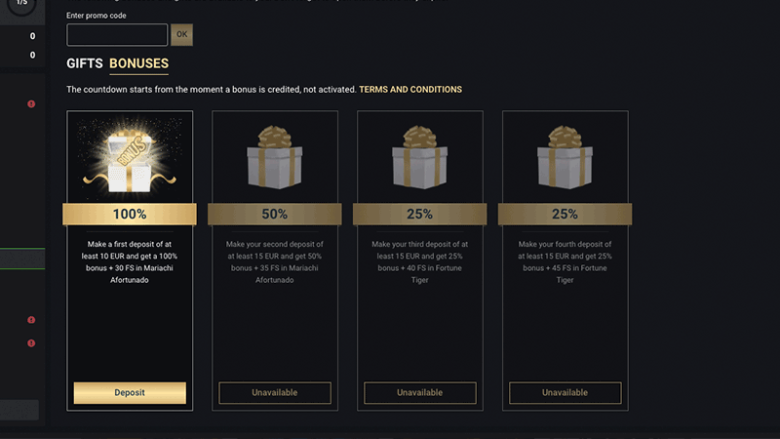Viewport: 780px width, 439px height.
Task: Click the 50% bonus gift box icon
Action: click(x=275, y=160)
